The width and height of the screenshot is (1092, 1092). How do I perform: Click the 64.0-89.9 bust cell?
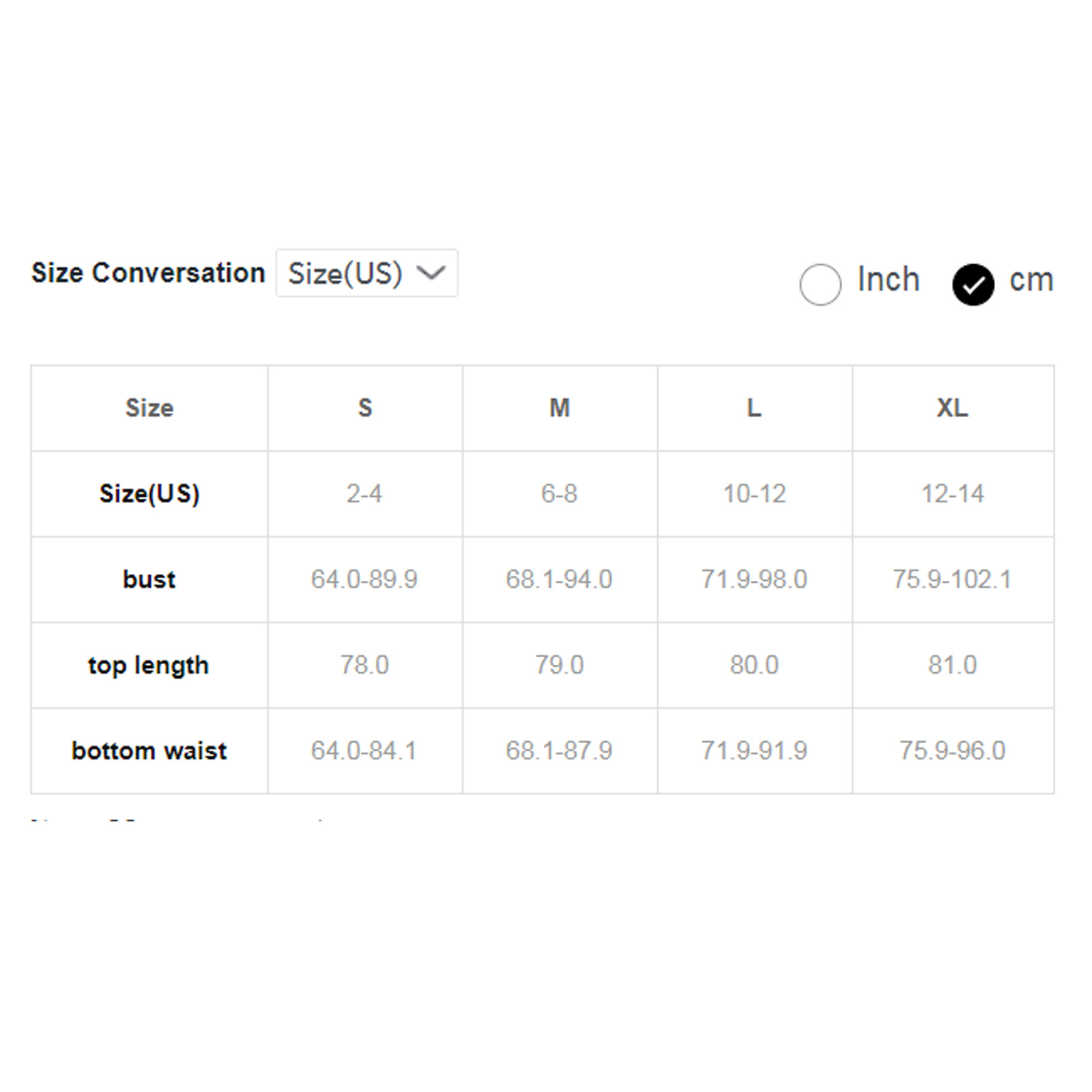364,579
